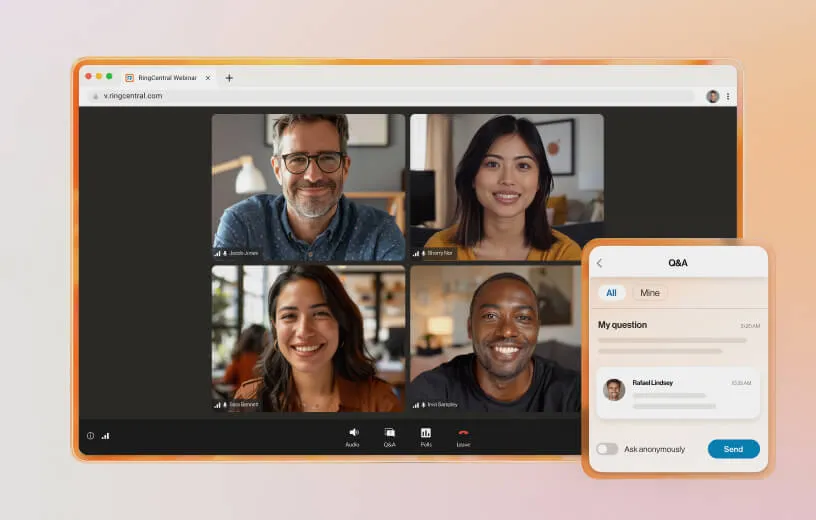Open browser three-dot menu
The width and height of the screenshot is (816, 520).
(x=728, y=96)
